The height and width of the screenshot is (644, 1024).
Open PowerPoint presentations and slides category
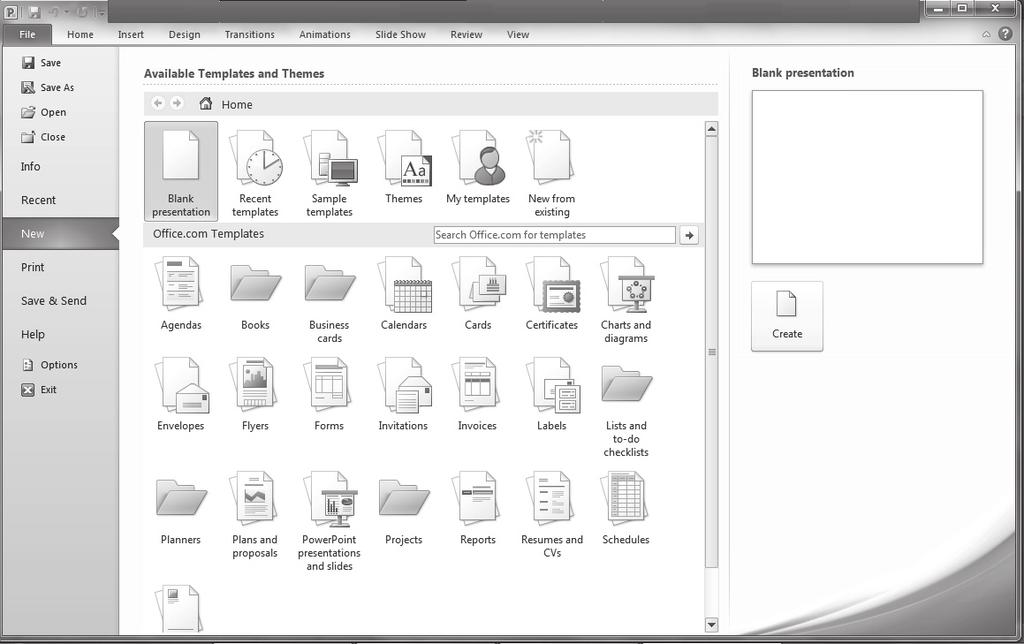[x=329, y=521]
